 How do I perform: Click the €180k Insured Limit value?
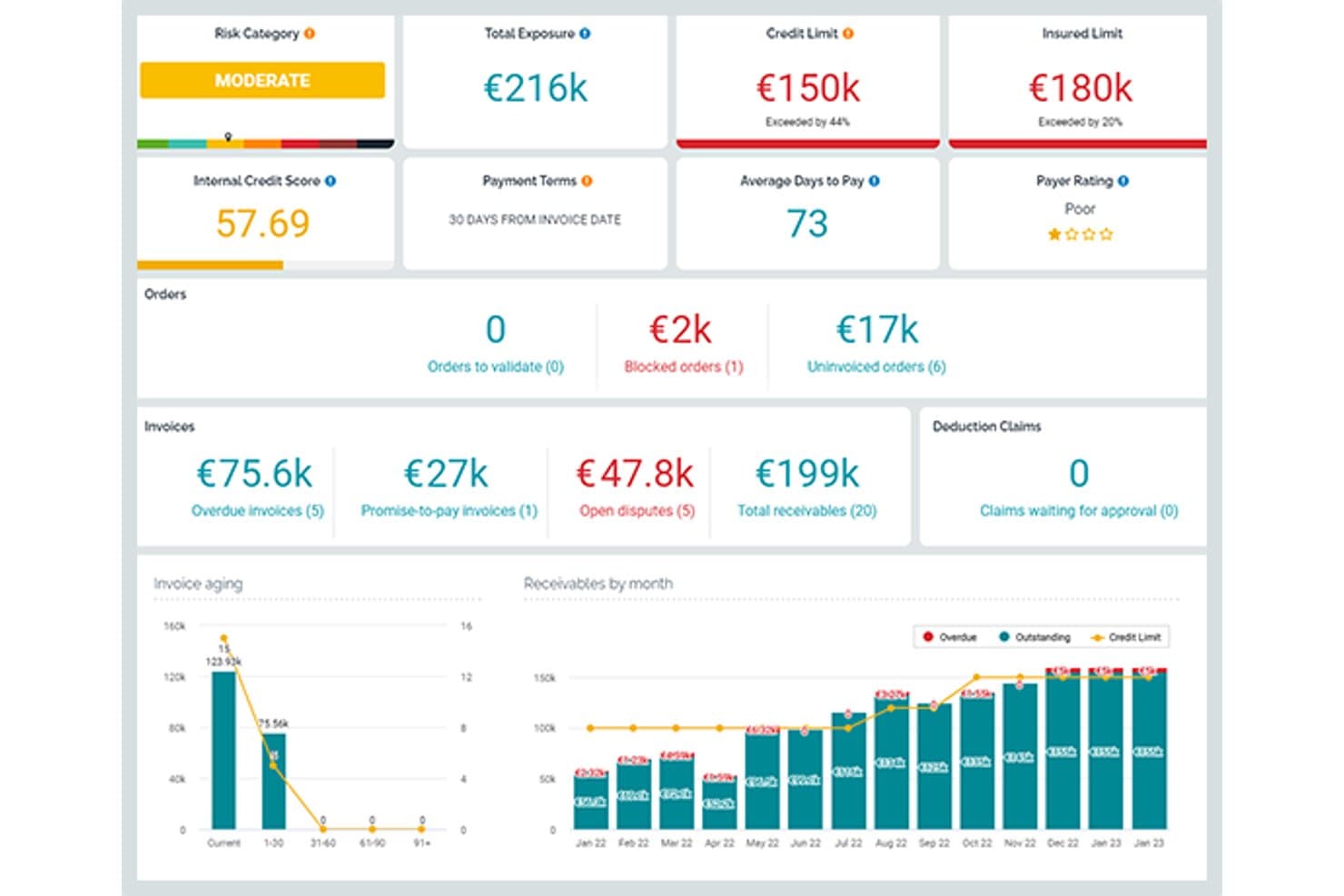[x=1081, y=88]
